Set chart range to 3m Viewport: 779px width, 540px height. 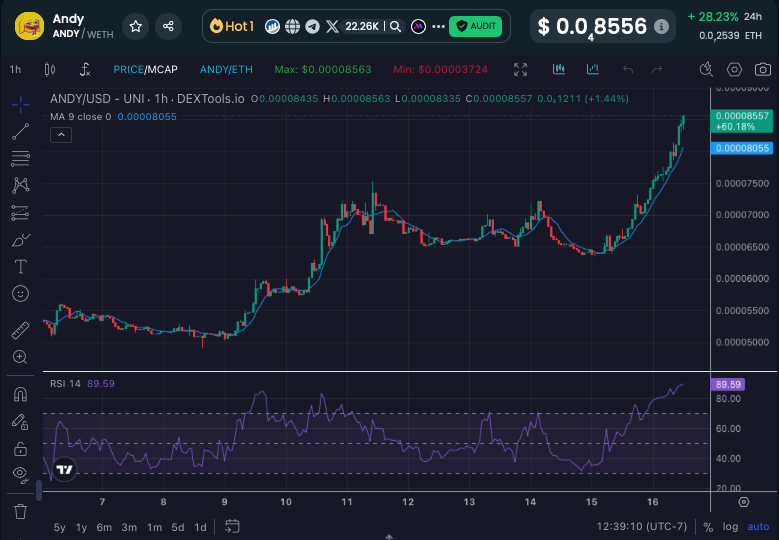[129, 527]
